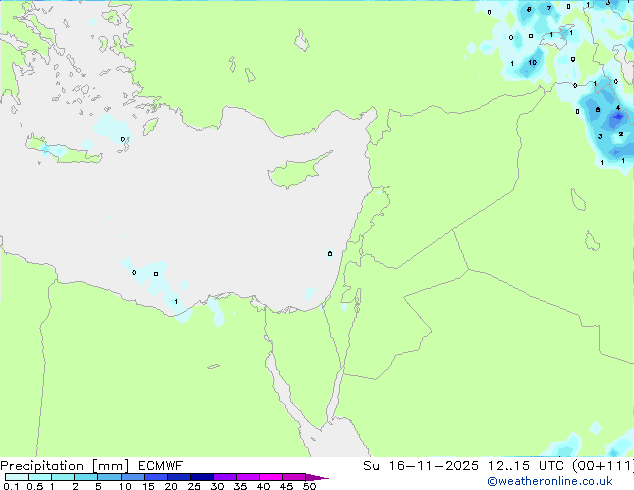The height and width of the screenshot is (490, 634).
Task: Click the over-50 mm legend arrow tip
Action: pos(317,477)
